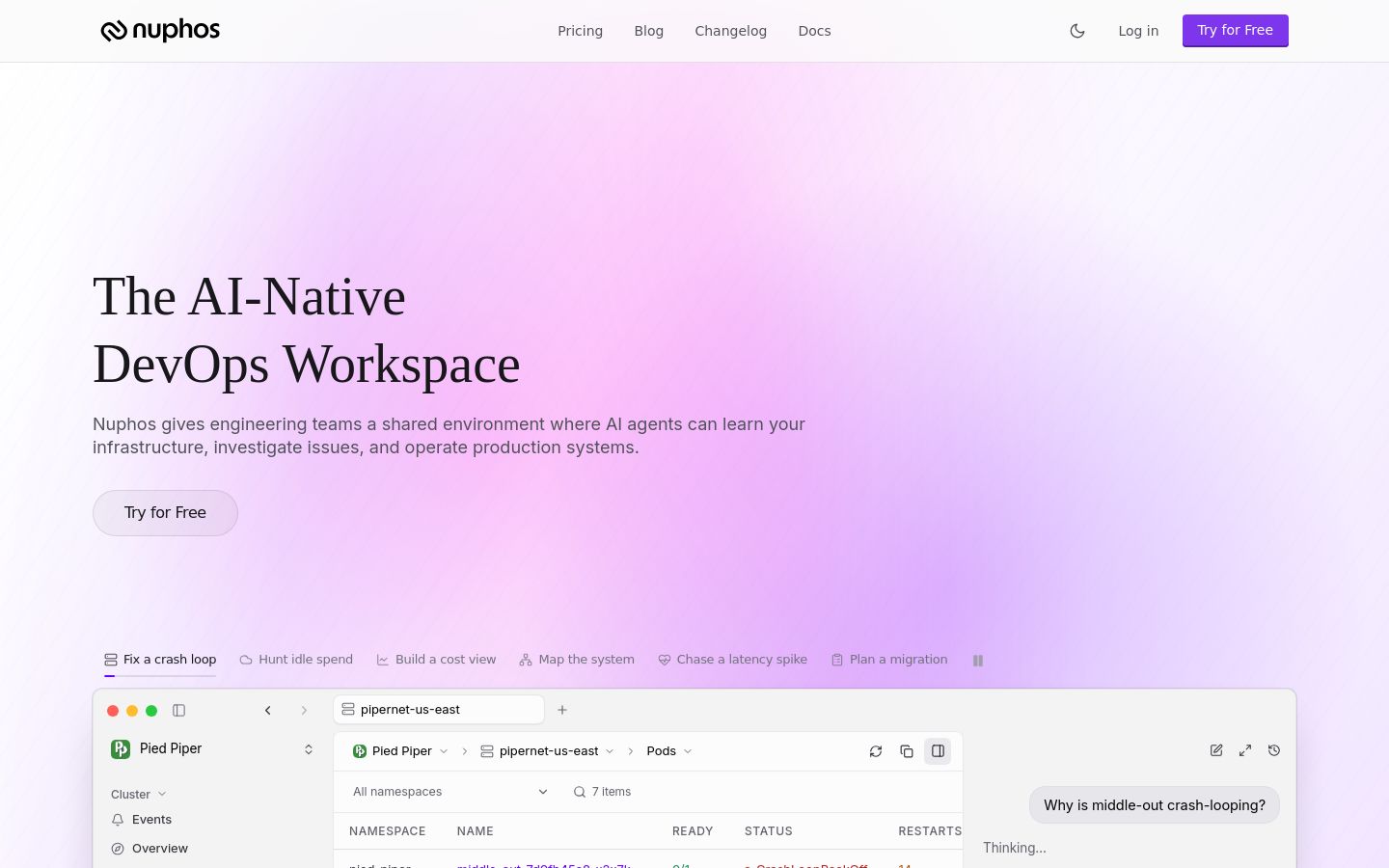Open the Nuphos logo home link
The image size is (1389, 868).
160,31
